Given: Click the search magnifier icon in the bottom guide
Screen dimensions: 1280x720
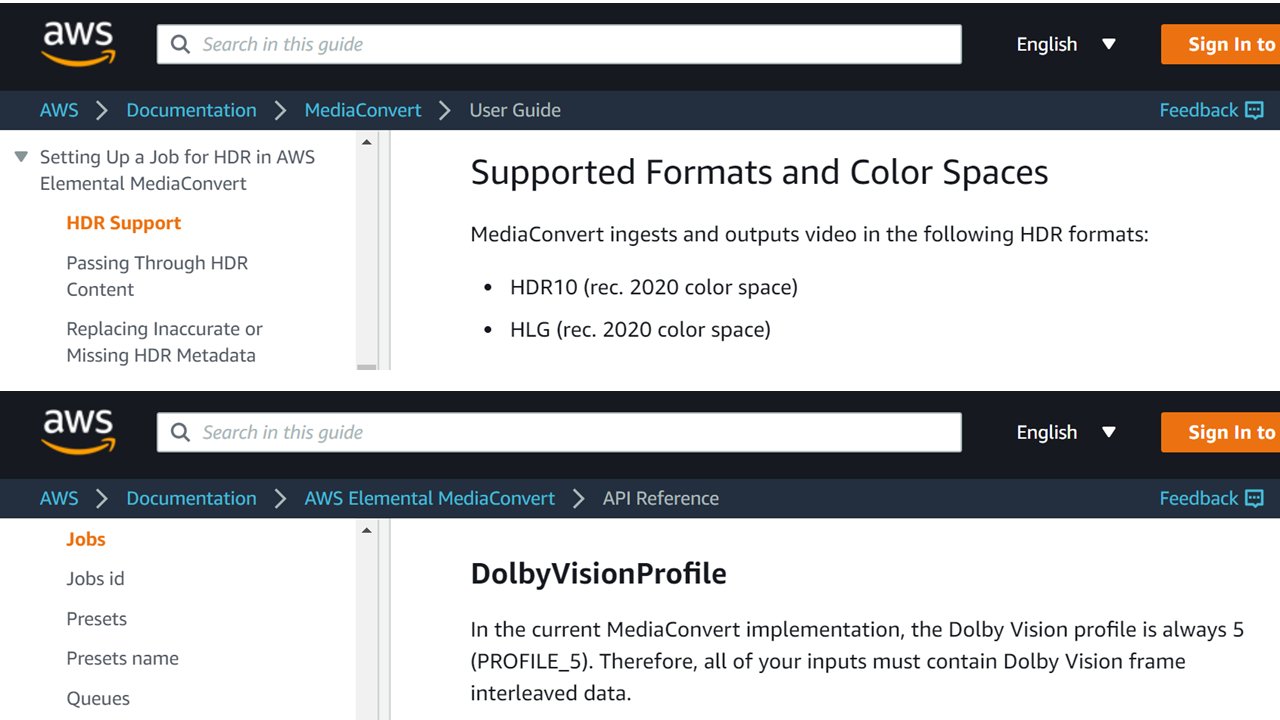Looking at the screenshot, I should click(x=180, y=432).
